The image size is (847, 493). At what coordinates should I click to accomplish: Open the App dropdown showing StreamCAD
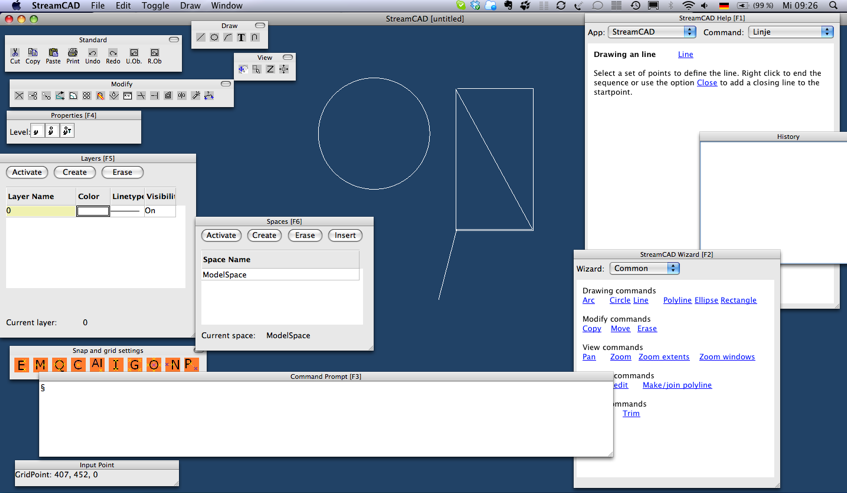[x=652, y=32]
